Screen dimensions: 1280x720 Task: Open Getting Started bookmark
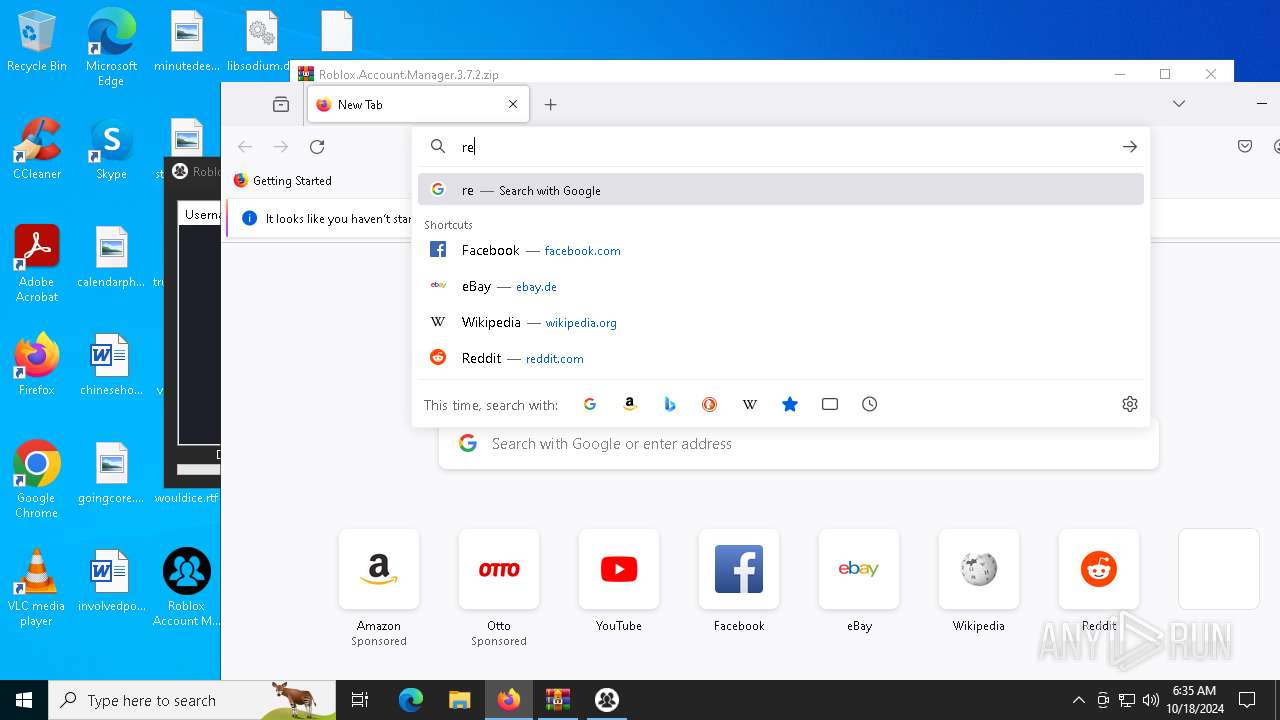283,181
